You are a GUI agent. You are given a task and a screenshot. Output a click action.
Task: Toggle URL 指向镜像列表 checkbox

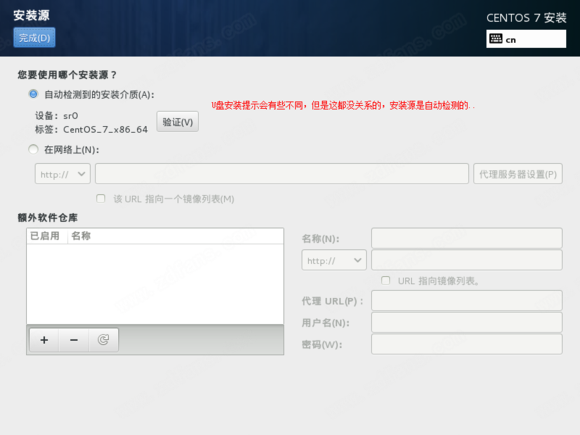coord(385,280)
